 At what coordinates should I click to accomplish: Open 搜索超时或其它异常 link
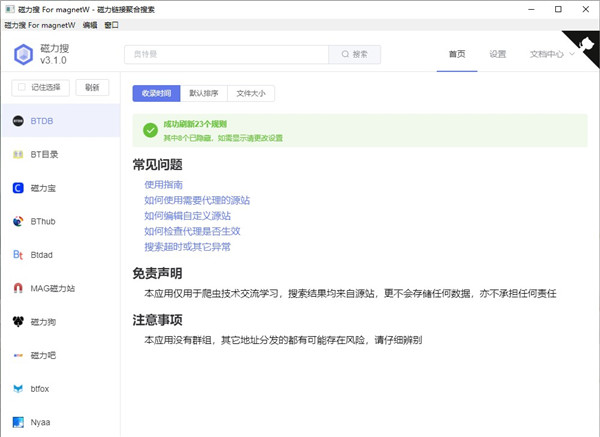tap(188, 247)
